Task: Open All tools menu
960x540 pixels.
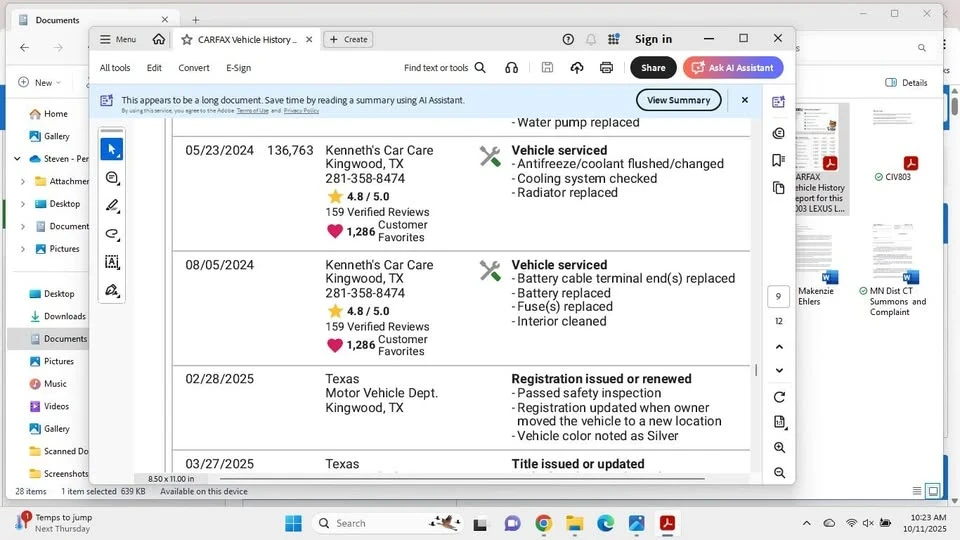Action: click(115, 68)
